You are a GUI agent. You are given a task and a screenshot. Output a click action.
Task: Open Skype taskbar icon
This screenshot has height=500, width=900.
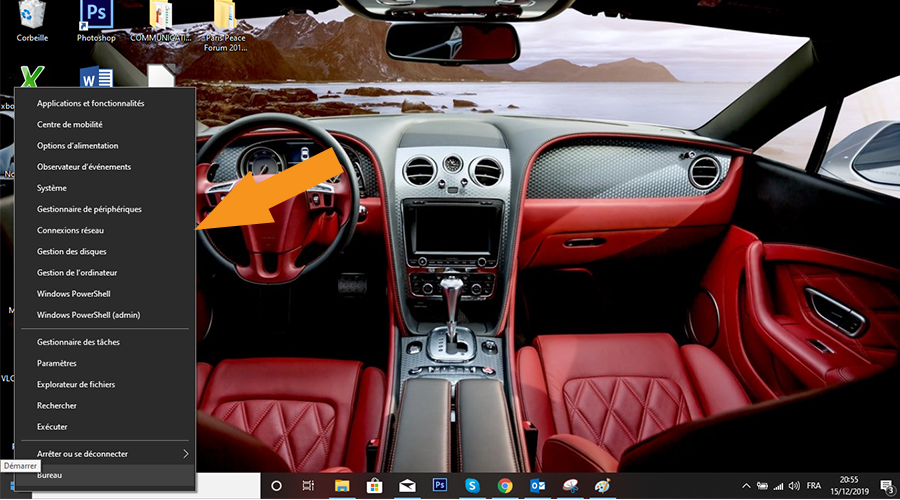472,486
